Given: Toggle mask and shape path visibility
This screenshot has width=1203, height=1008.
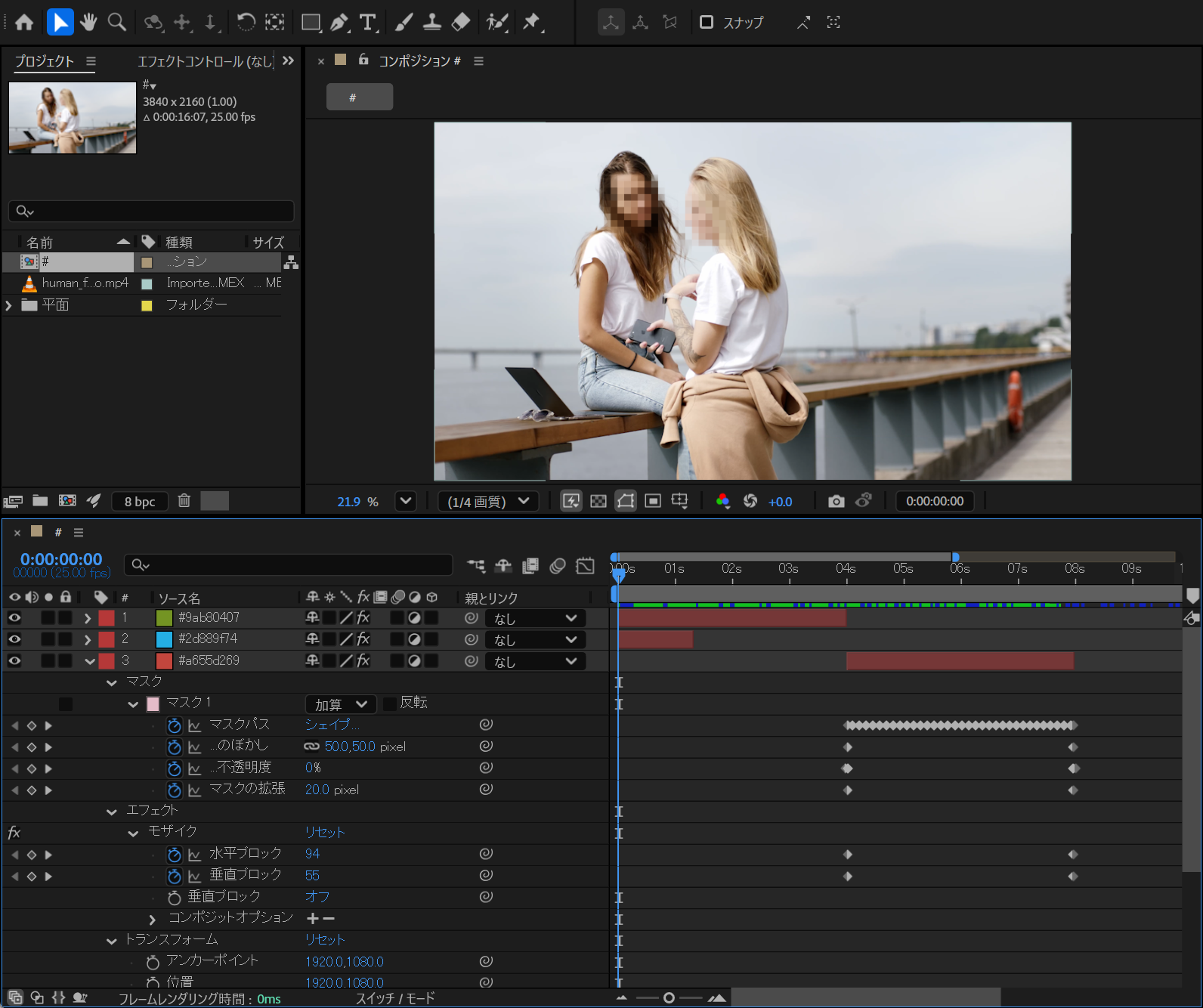Looking at the screenshot, I should 626,501.
